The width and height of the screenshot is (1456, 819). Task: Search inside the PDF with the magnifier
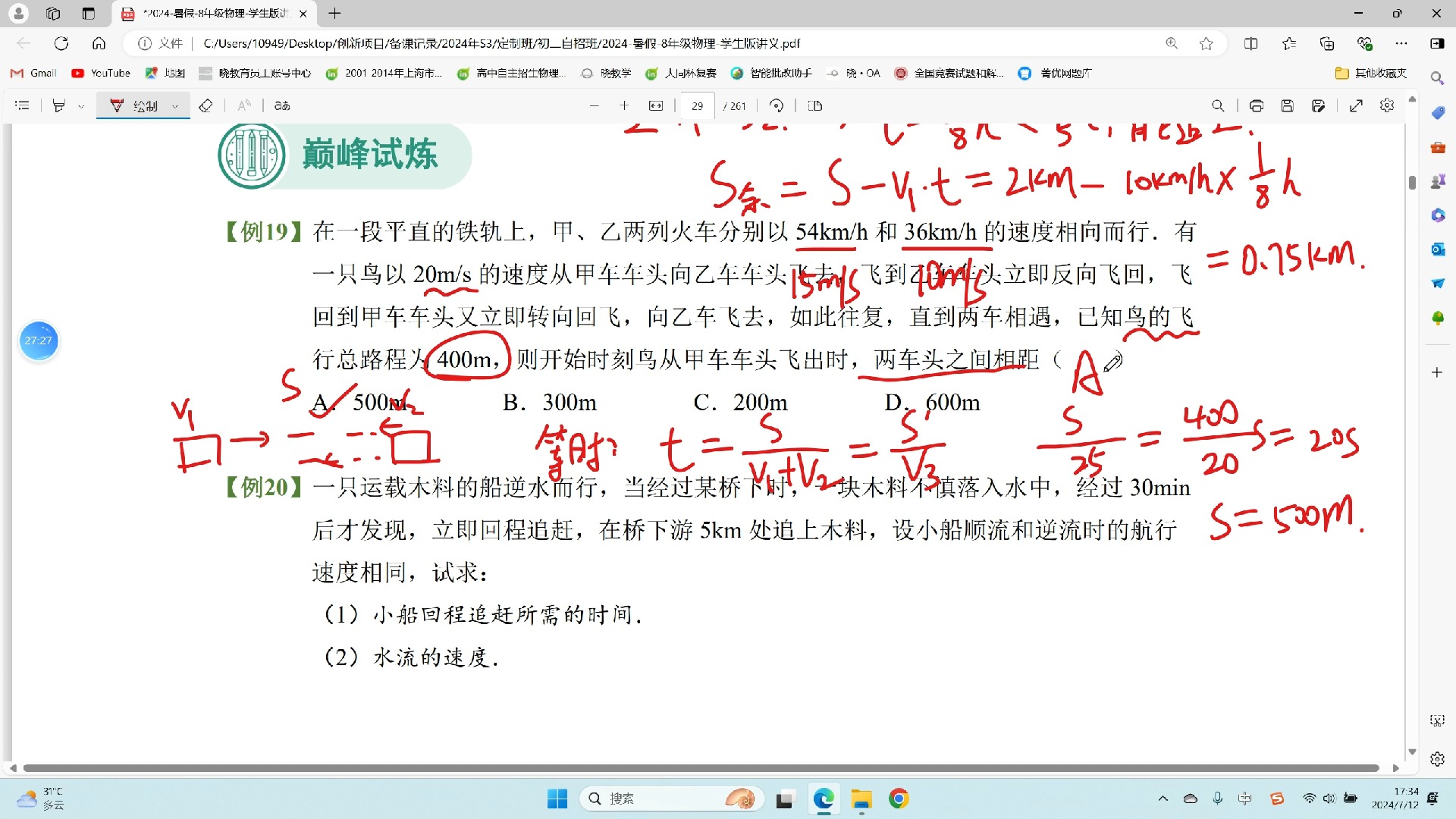[1218, 106]
